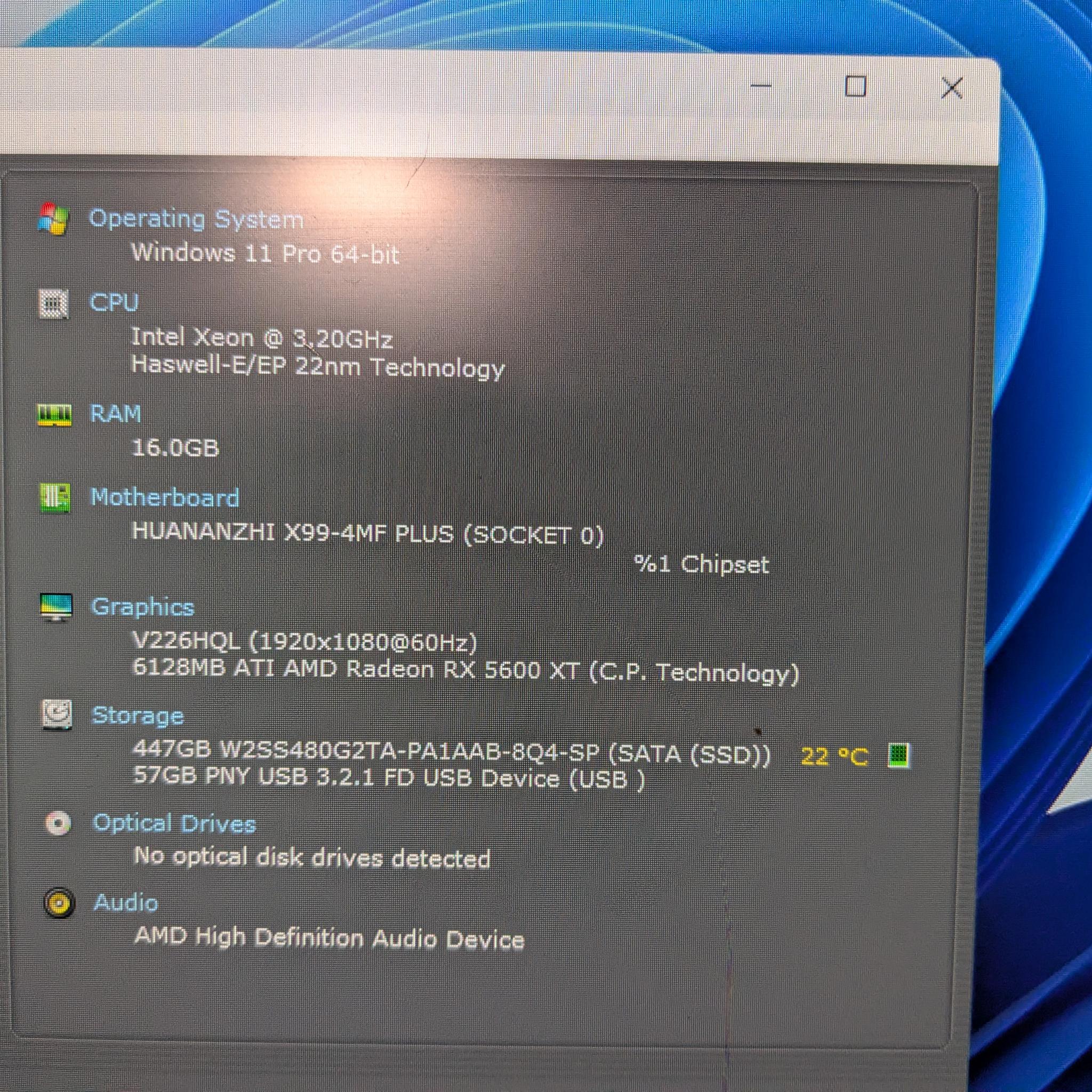Image resolution: width=1092 pixels, height=1092 pixels.
Task: Open the Motherboard section link
Action: click(165, 498)
